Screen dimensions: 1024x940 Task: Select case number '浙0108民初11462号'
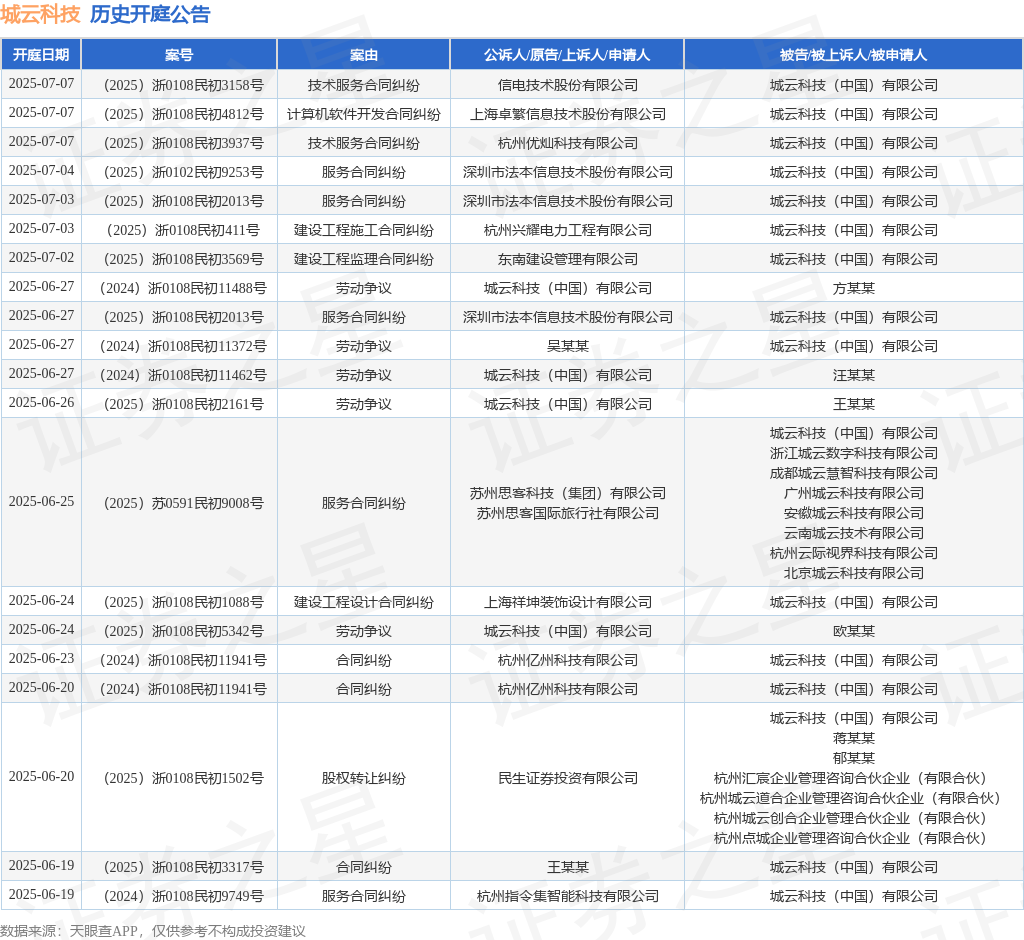208,376
